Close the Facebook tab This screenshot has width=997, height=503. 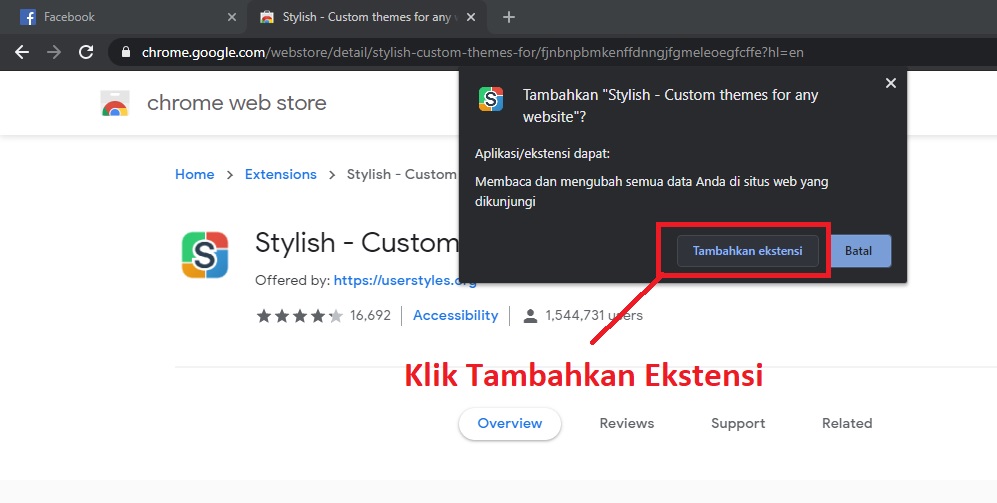(x=232, y=17)
